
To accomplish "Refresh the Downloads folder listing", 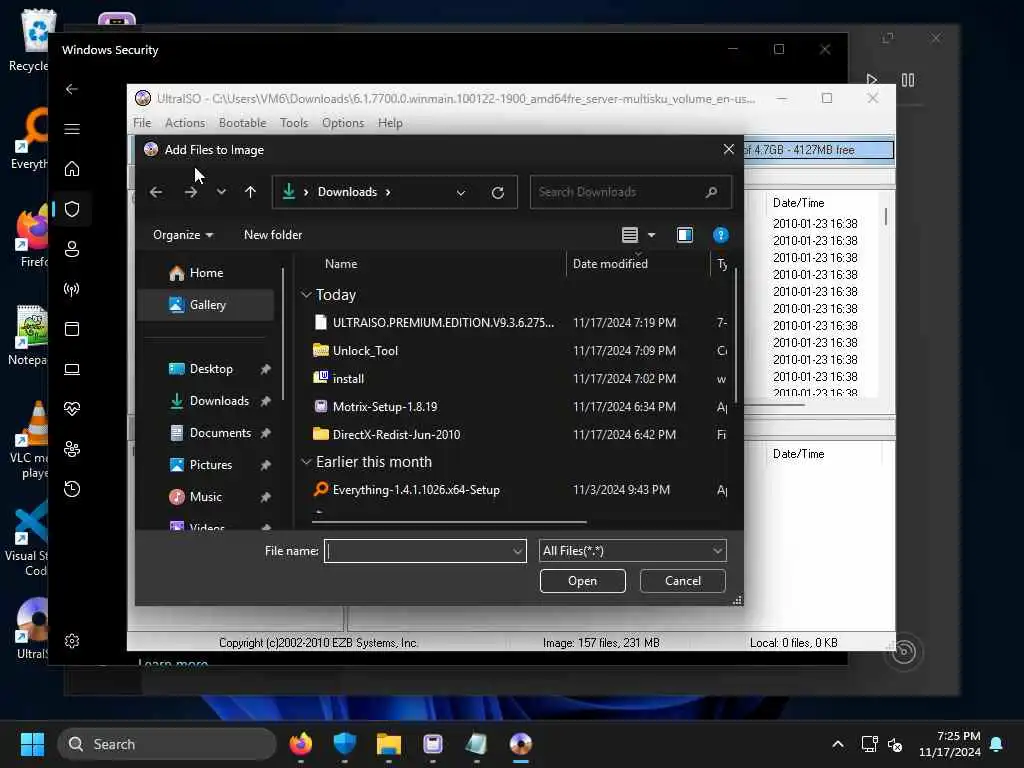I will point(498,193).
